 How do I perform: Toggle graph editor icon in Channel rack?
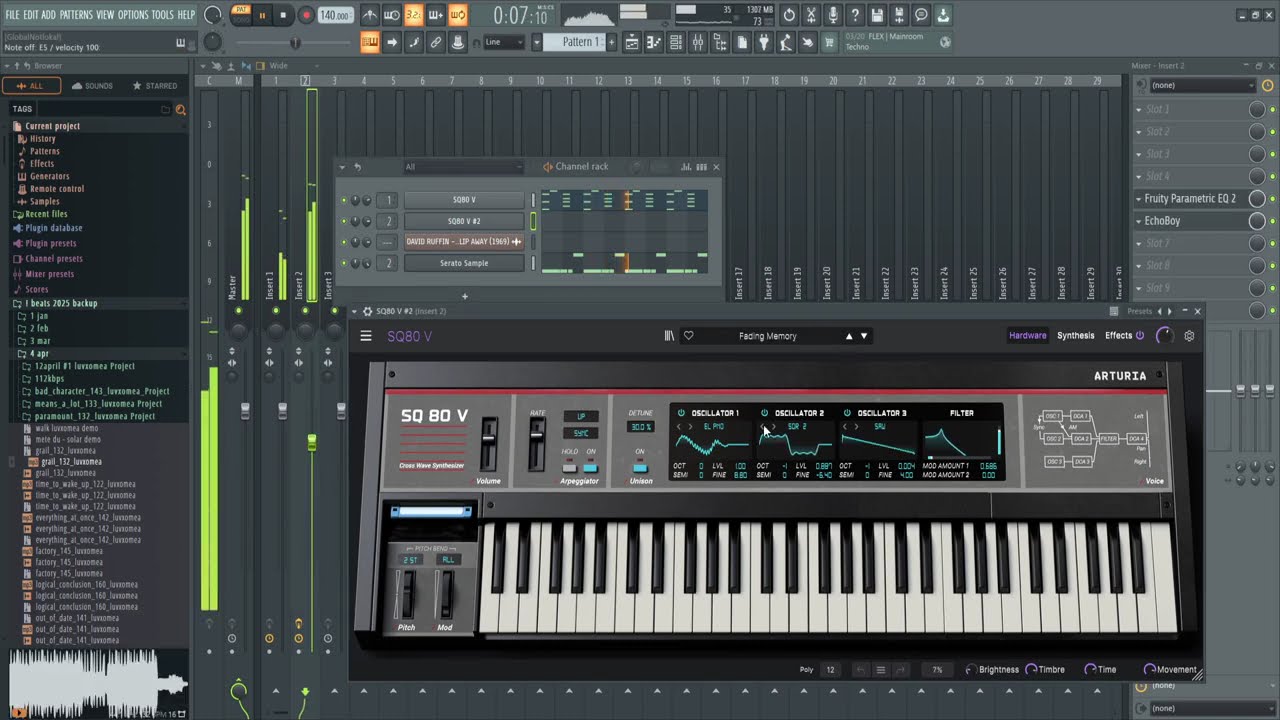pyautogui.click(x=686, y=167)
